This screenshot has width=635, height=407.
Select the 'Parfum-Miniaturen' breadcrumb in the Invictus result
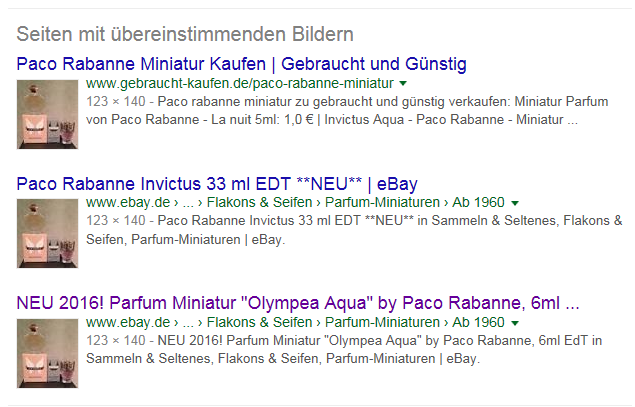(382, 202)
